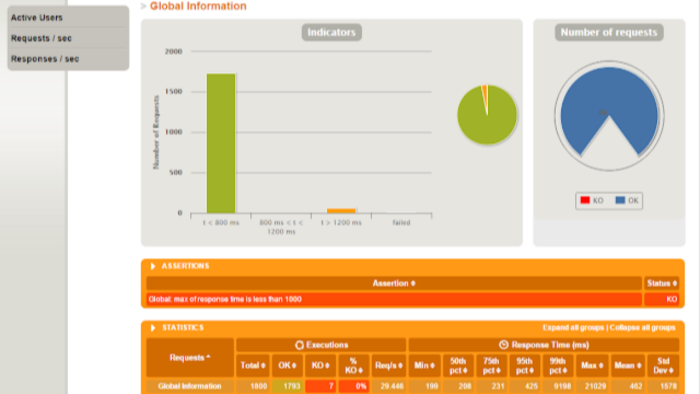This screenshot has width=700, height=394.
Task: Click the green t < 800 ms bar
Action: [x=221, y=143]
